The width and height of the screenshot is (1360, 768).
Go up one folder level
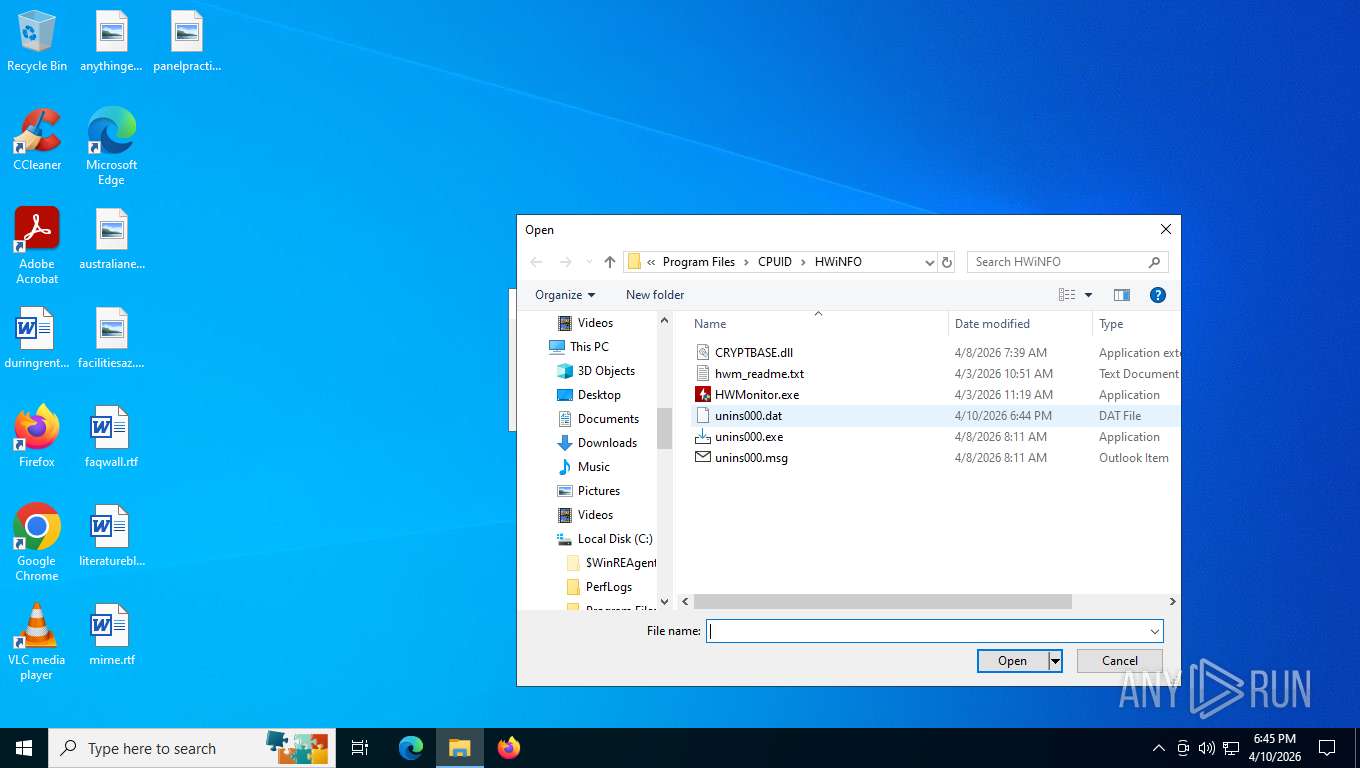[x=610, y=262]
